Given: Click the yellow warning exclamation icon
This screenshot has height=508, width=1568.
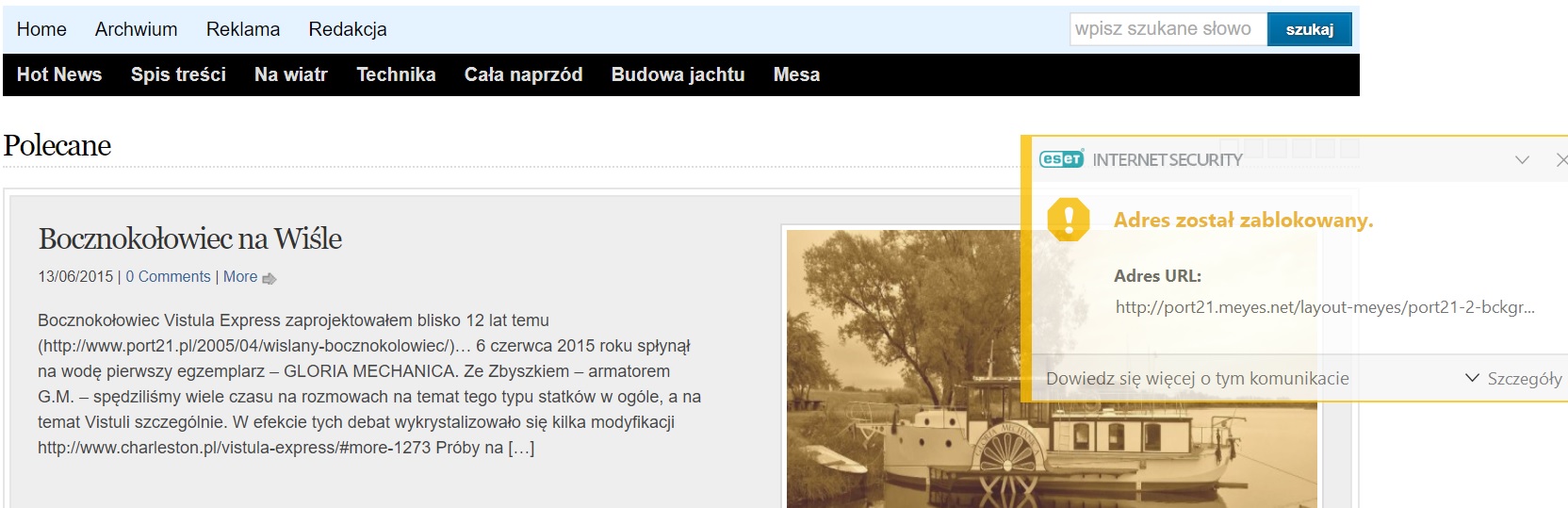Looking at the screenshot, I should (1069, 220).
